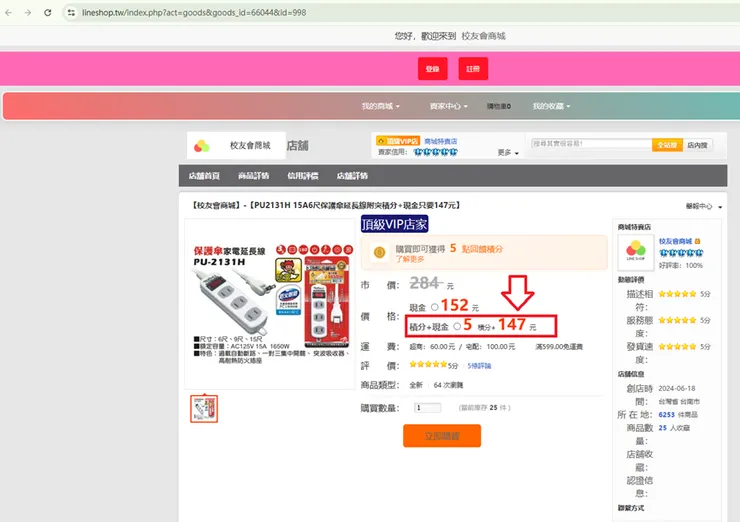
Task: Click the orange 立即購買 buy button
Action: [442, 436]
